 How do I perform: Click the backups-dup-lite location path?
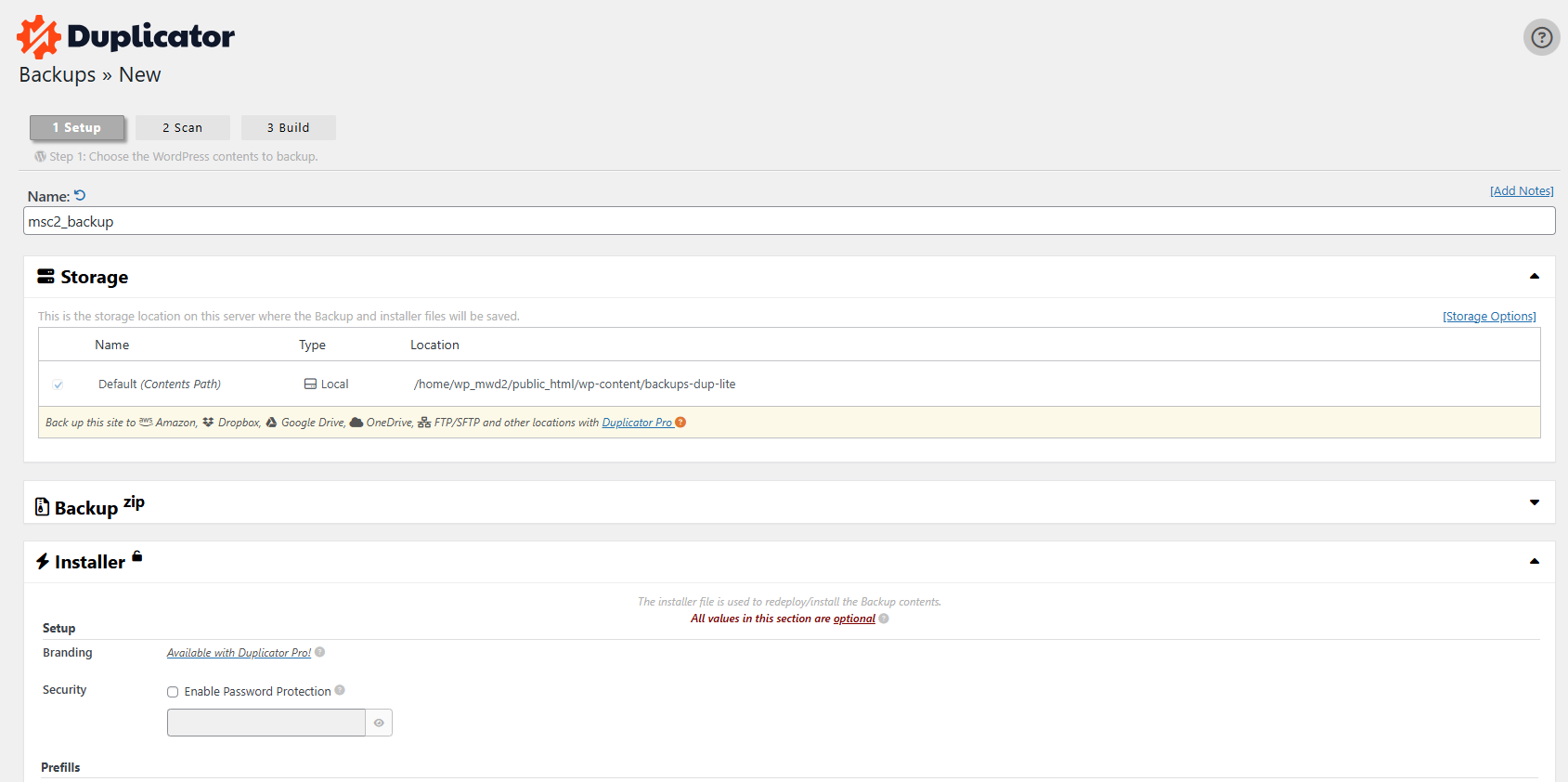(x=575, y=384)
